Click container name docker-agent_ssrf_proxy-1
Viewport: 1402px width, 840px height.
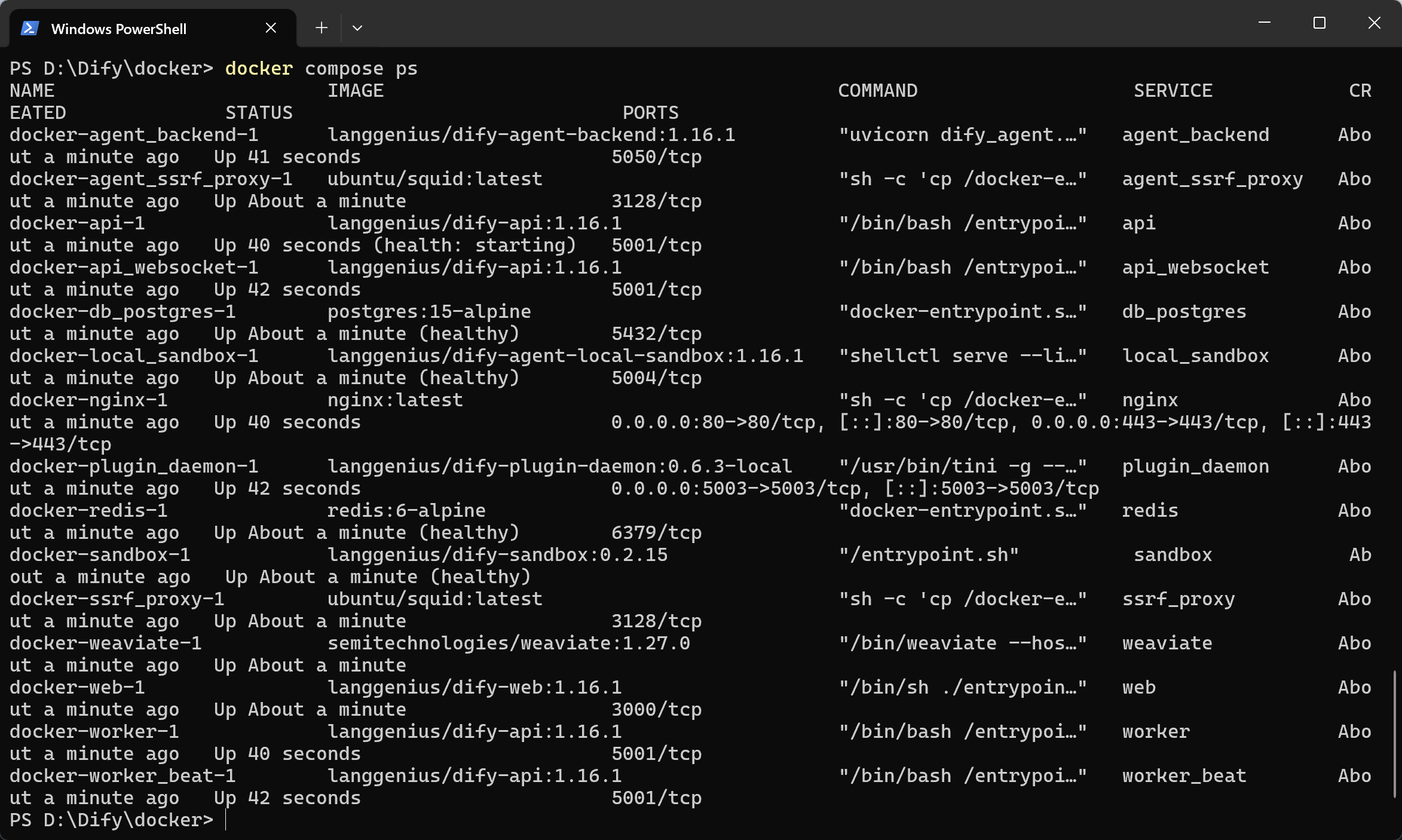[151, 179]
